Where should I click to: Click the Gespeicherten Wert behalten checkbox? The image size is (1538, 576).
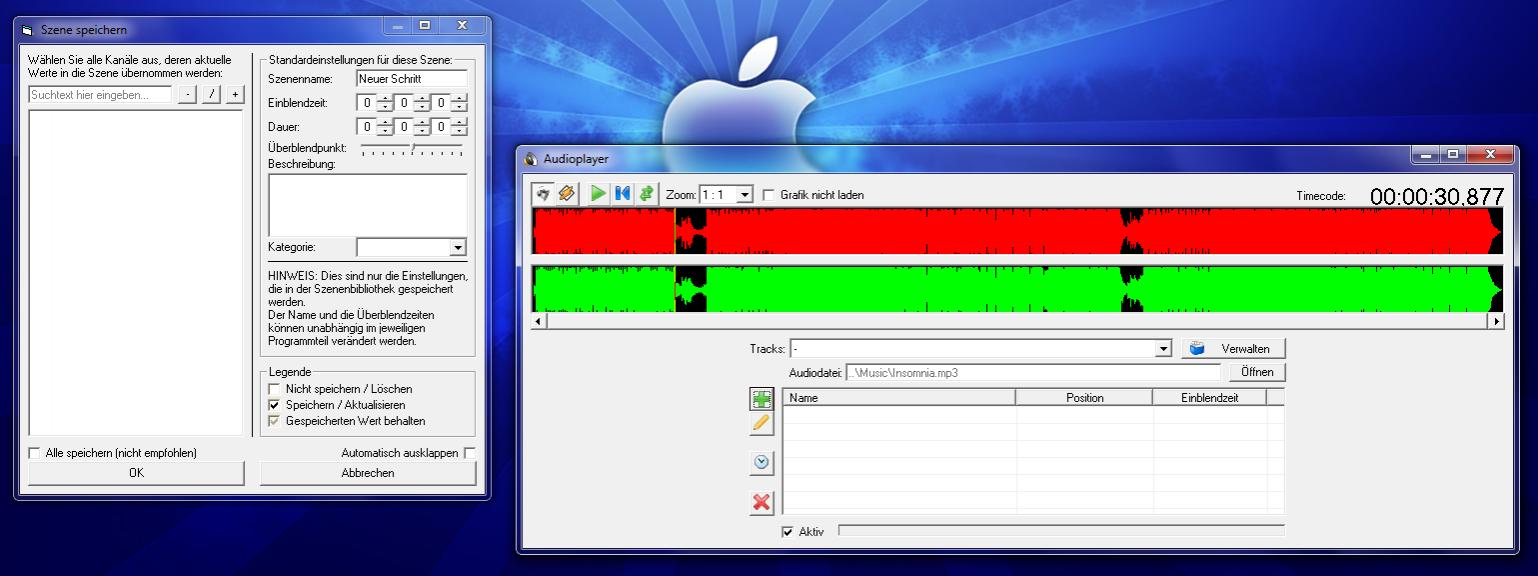tap(274, 421)
